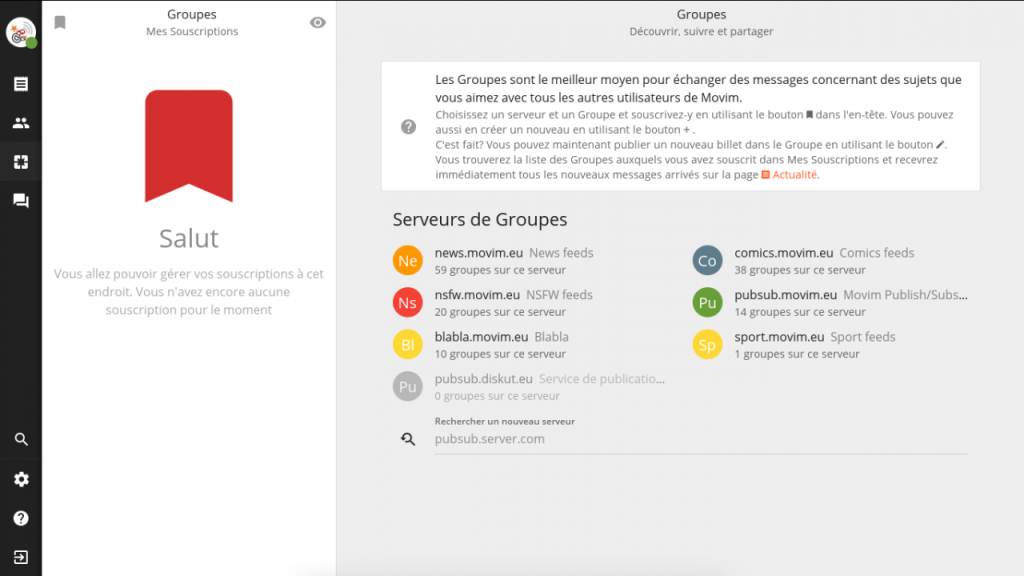This screenshot has width=1024, height=576.
Task: Open the help icon in sidebar
Action: (21, 519)
